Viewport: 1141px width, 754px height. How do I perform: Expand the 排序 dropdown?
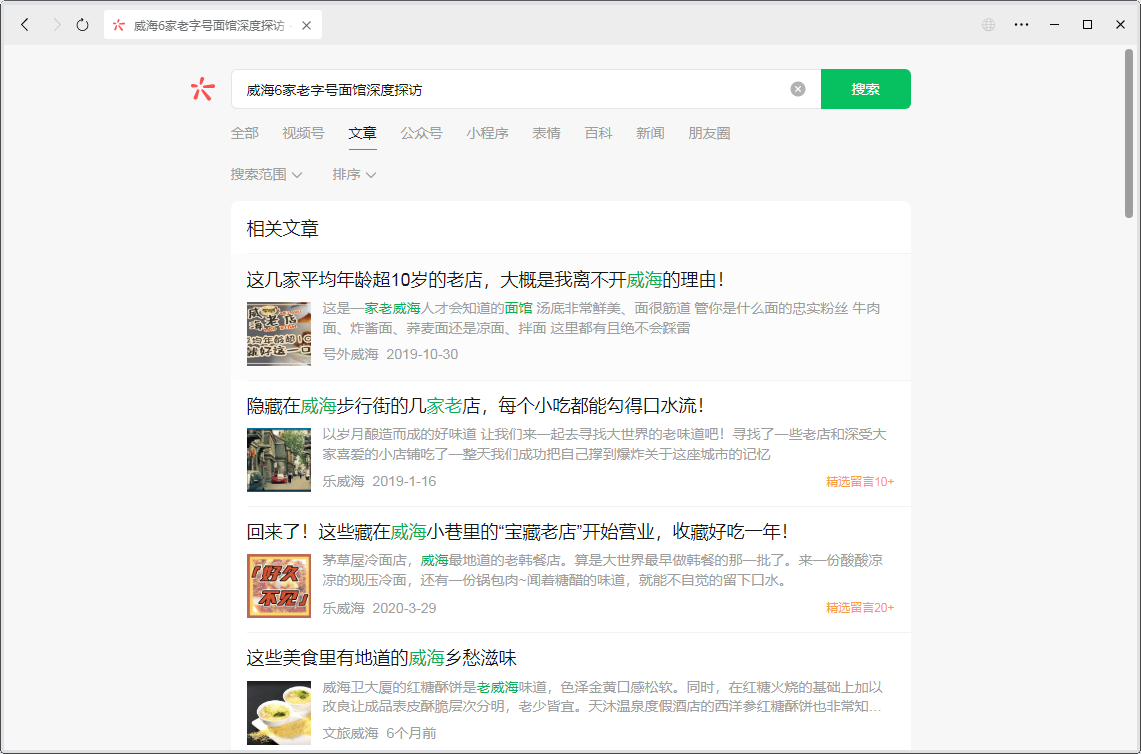[354, 175]
